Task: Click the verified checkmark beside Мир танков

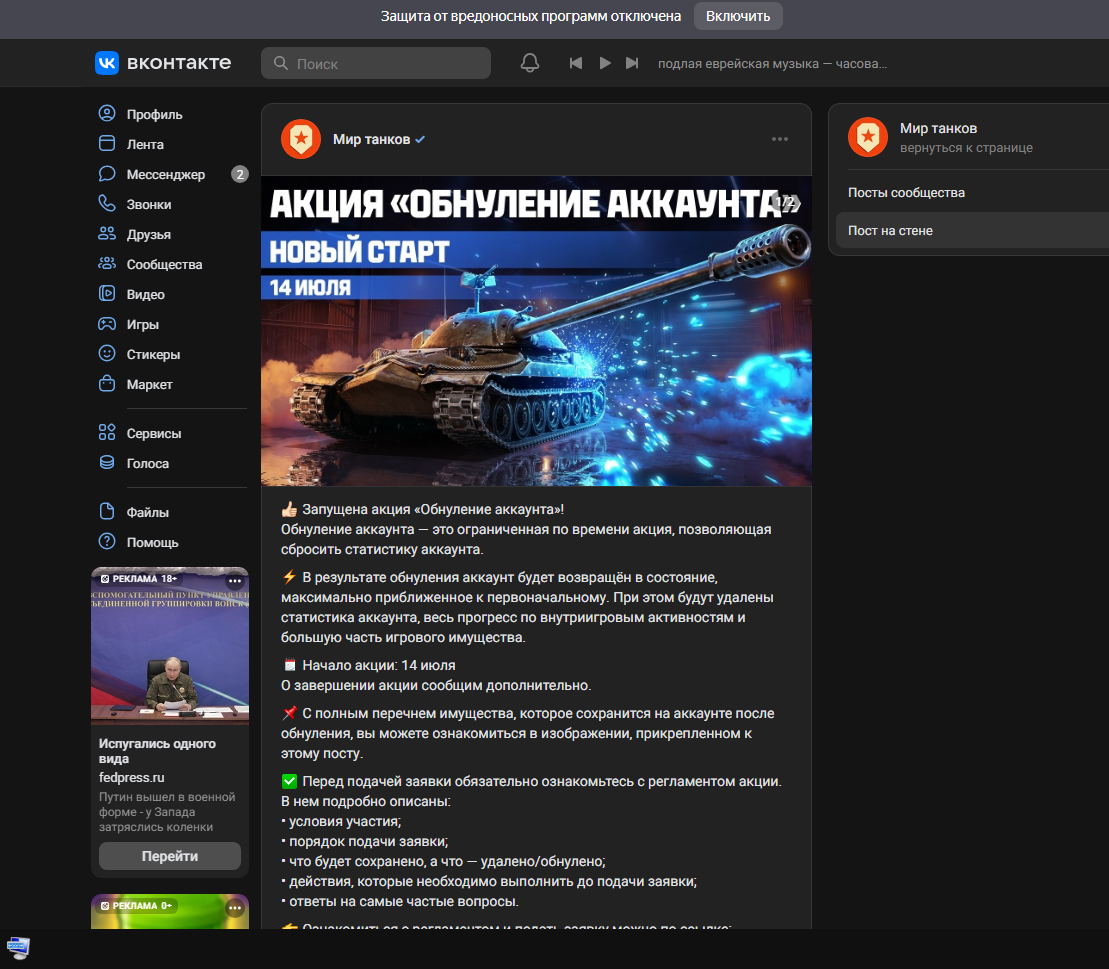Action: 420,140
